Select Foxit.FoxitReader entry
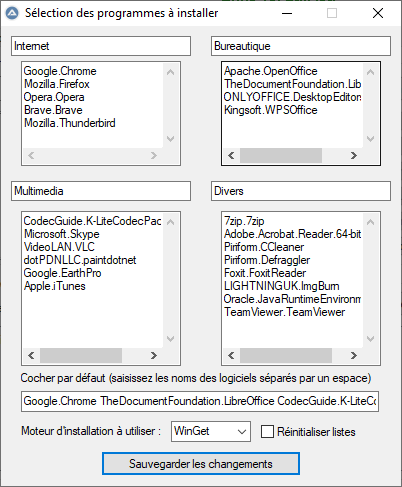Screen dimensions: 402x487 click(265, 273)
